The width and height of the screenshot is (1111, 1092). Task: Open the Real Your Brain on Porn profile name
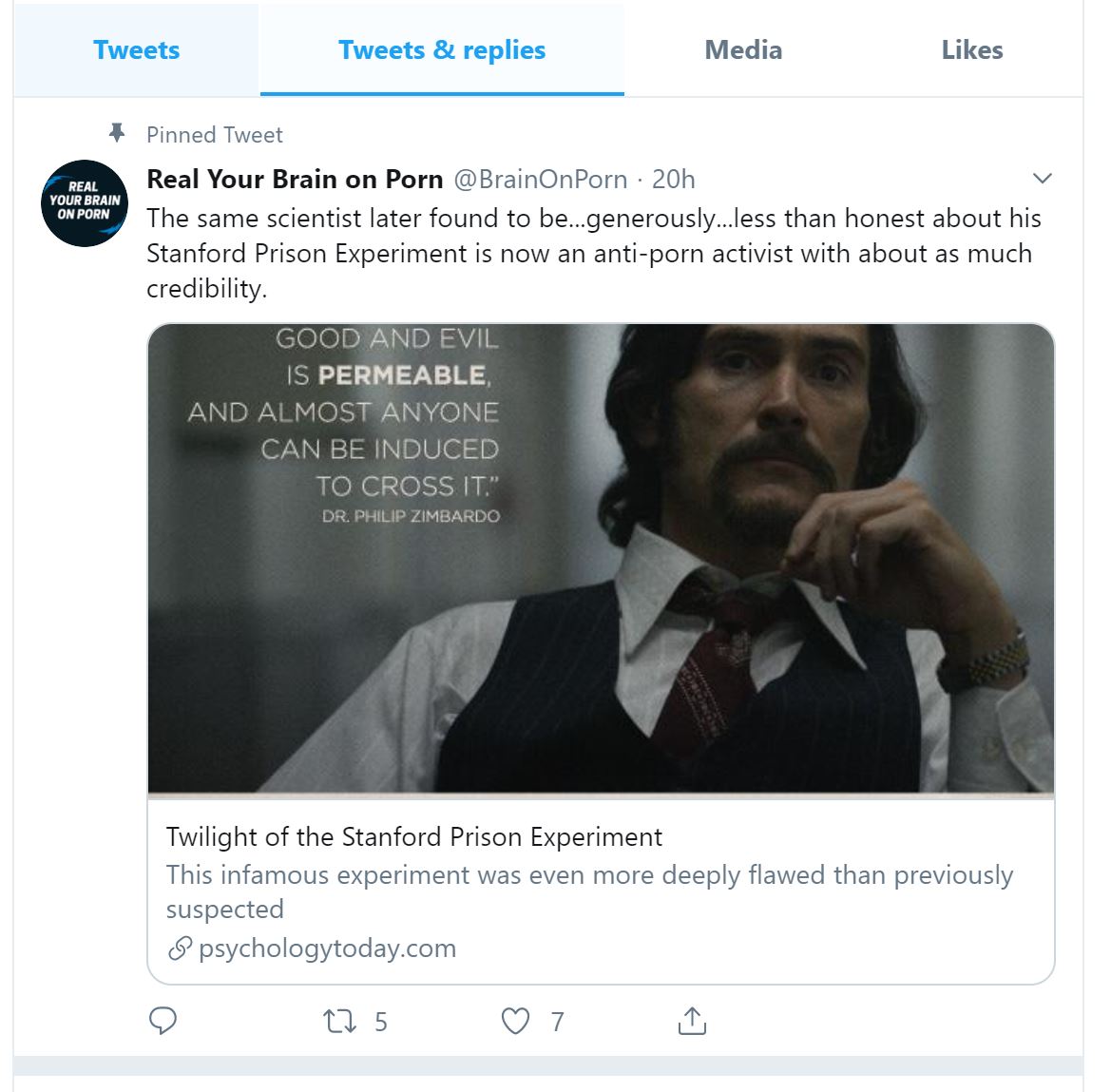pos(295,179)
